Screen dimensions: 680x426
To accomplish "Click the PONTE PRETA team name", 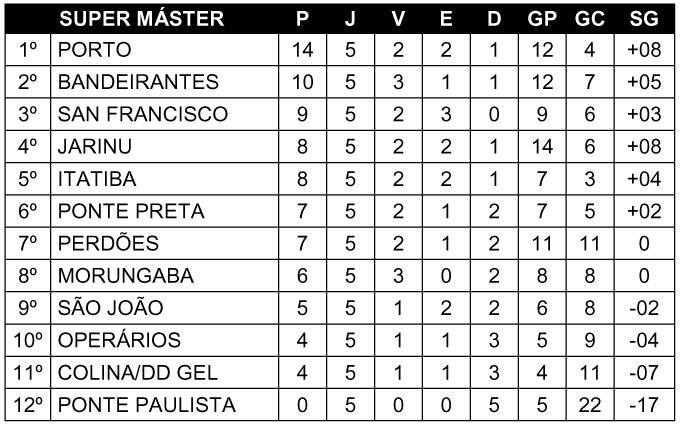I will 131,211.
